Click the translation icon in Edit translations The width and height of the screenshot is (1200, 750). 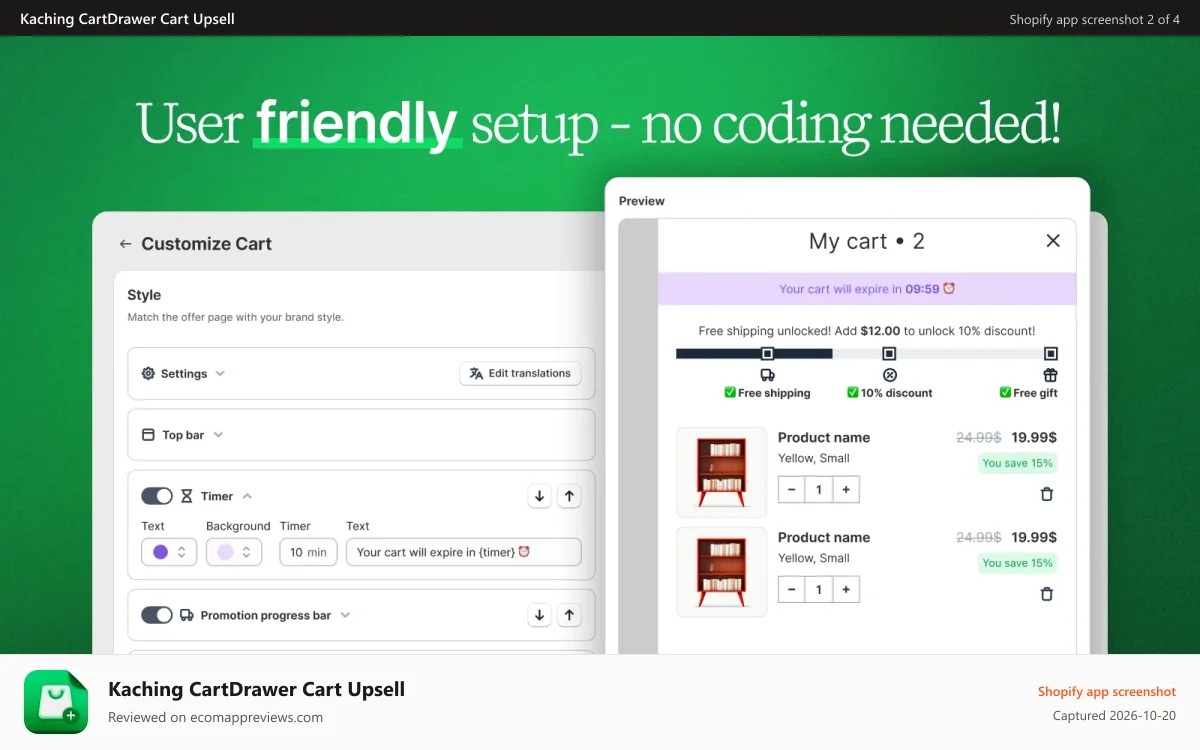476,373
